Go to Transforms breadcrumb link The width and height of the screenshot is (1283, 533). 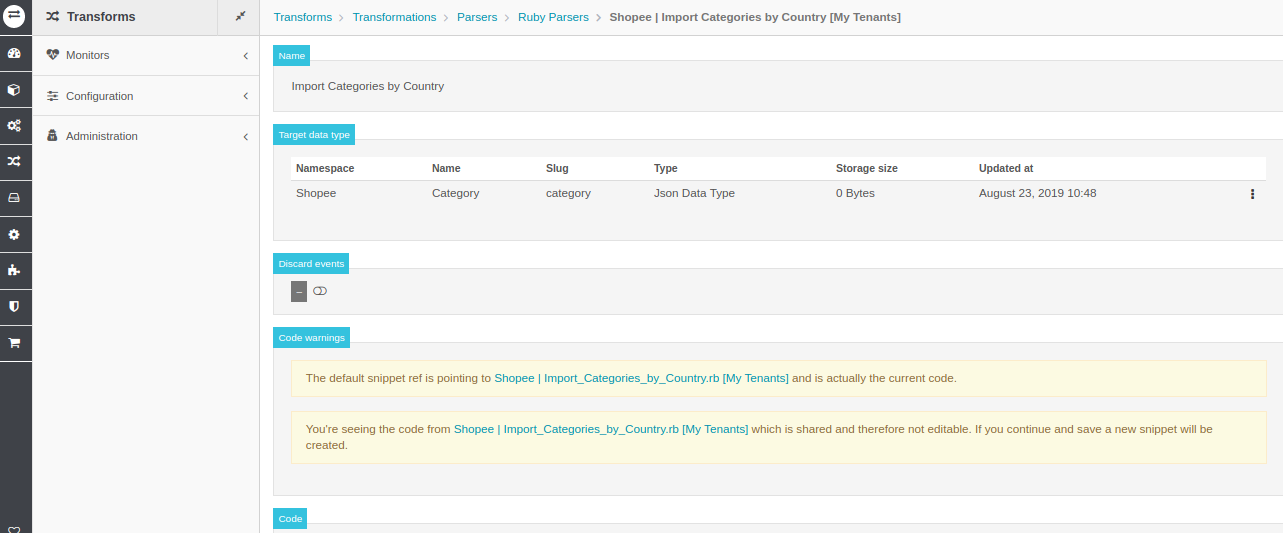click(303, 18)
